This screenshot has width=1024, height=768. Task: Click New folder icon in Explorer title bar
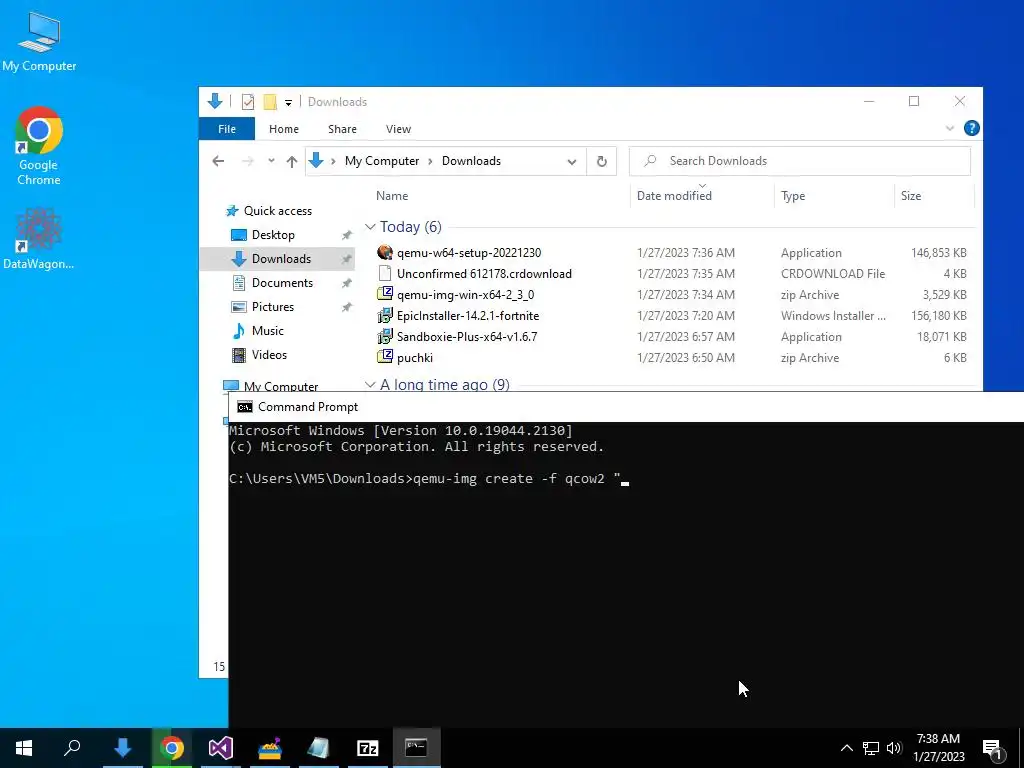pos(270,102)
